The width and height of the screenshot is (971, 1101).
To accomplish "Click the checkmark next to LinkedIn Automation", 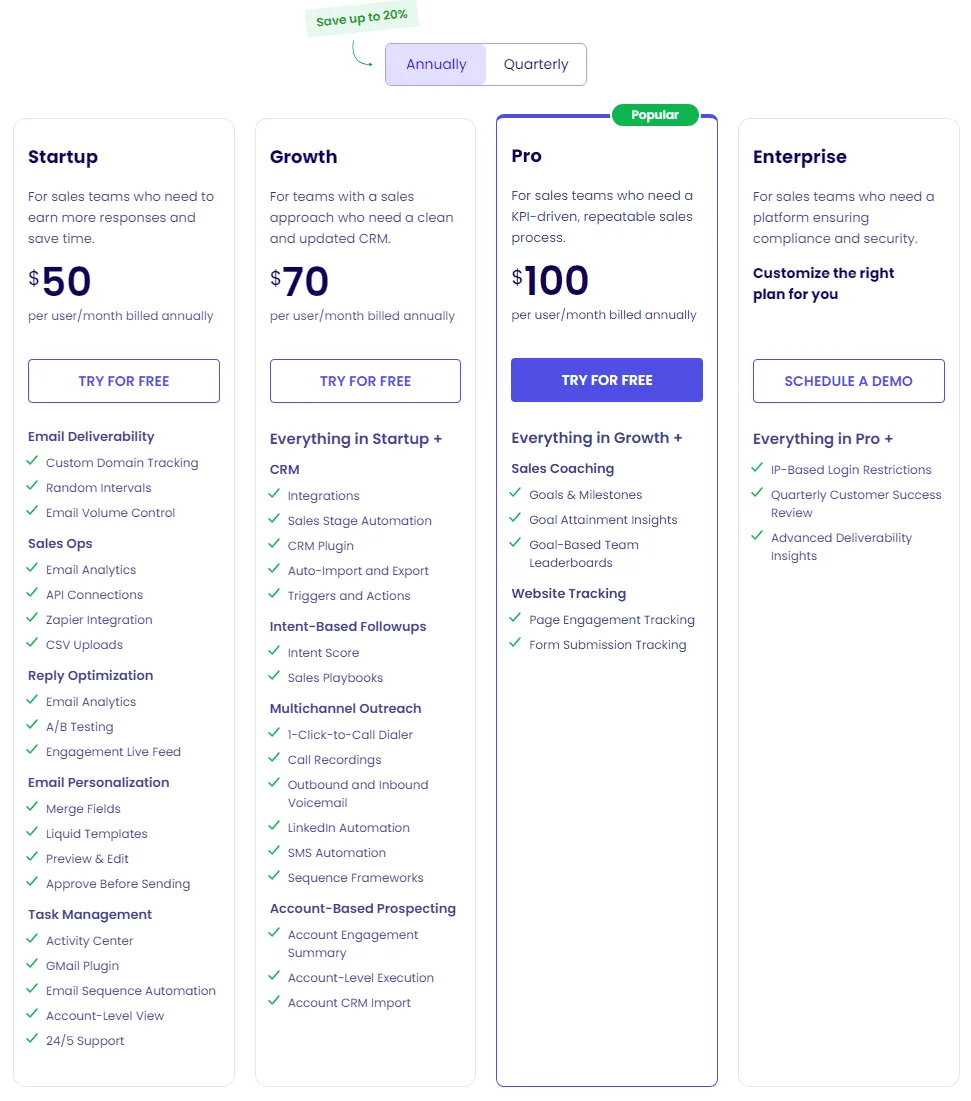I will (x=275, y=827).
